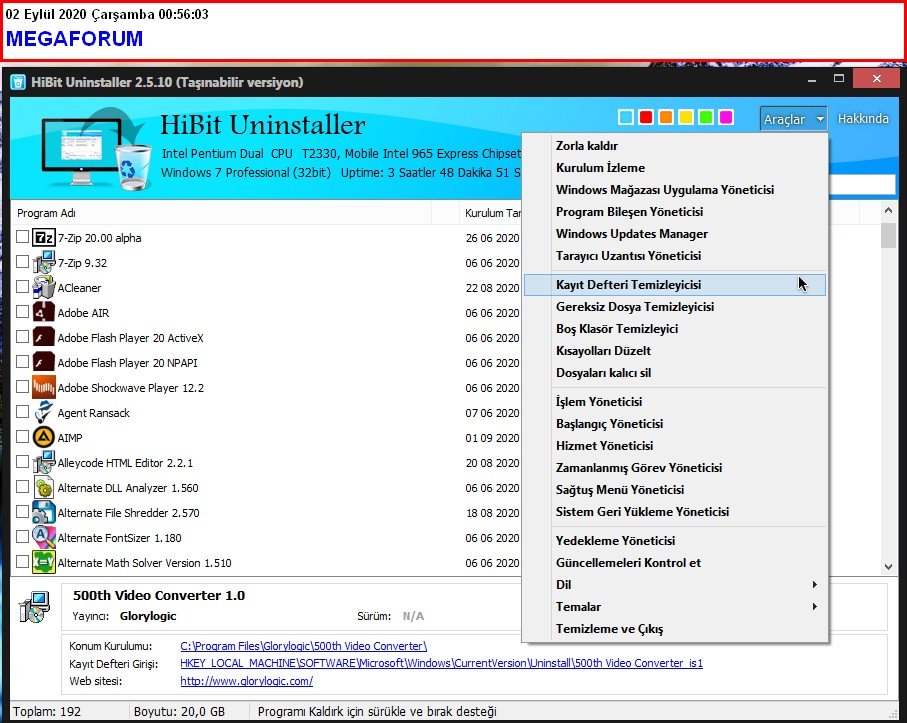Viewport: 907px width, 723px height.
Task: Pick the orange theme color swatch
Action: pos(666,117)
